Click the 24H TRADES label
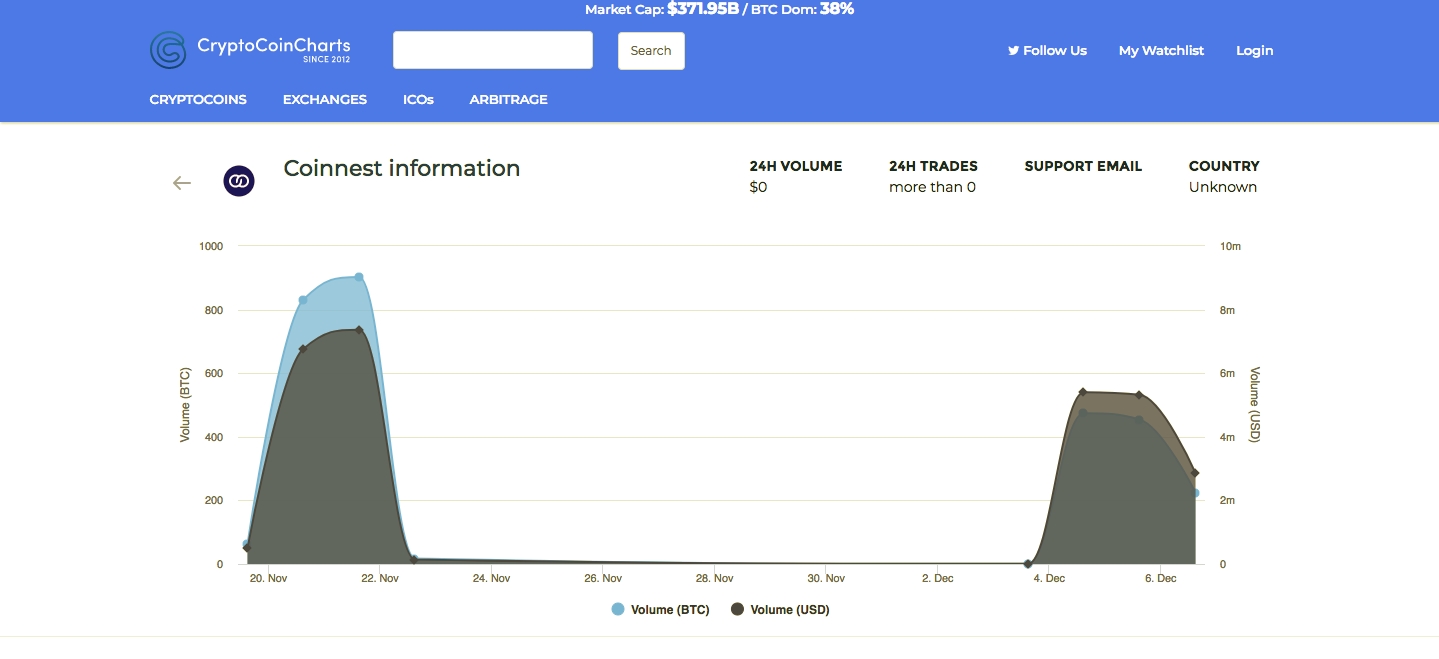1439x659 pixels. point(933,166)
